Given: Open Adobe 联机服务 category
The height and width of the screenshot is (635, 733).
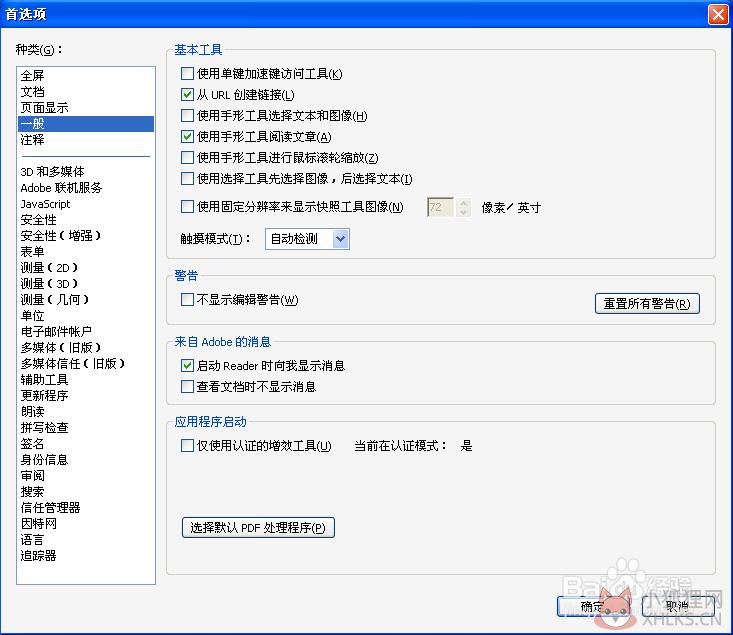Looking at the screenshot, I should tap(86, 188).
